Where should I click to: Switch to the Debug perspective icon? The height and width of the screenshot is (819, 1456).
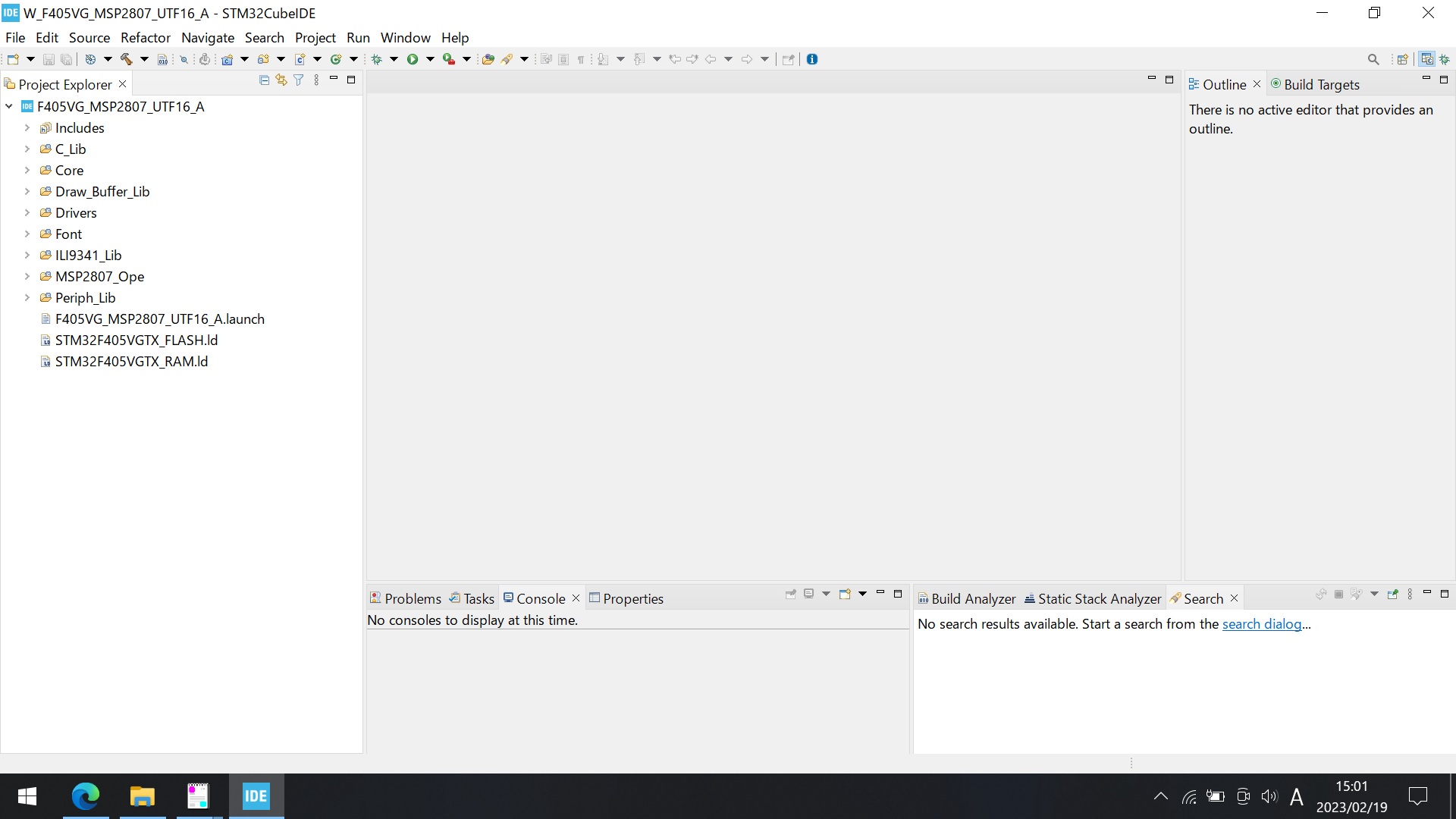pyautogui.click(x=1445, y=59)
